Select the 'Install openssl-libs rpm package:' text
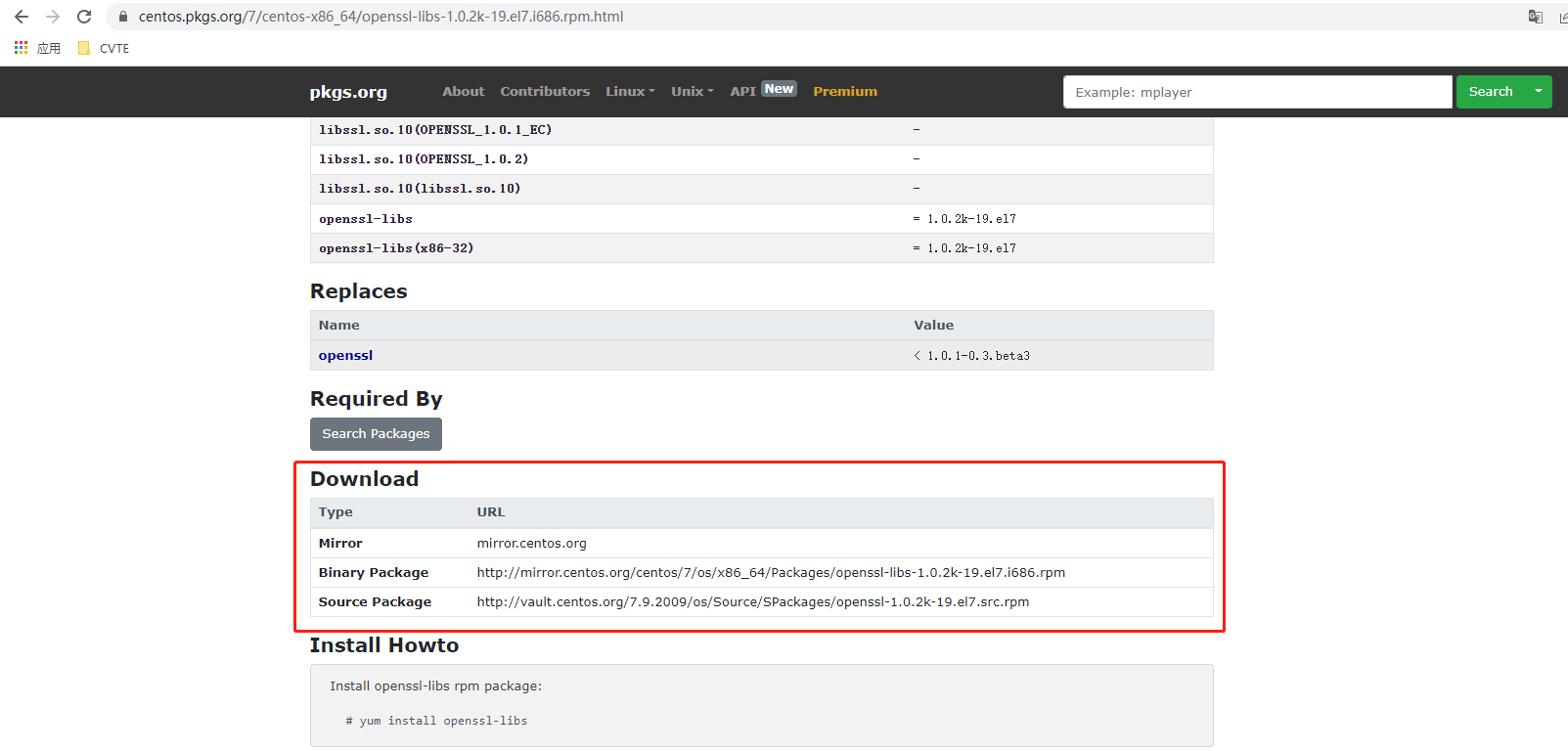The height and width of the screenshot is (751, 1568). [435, 686]
